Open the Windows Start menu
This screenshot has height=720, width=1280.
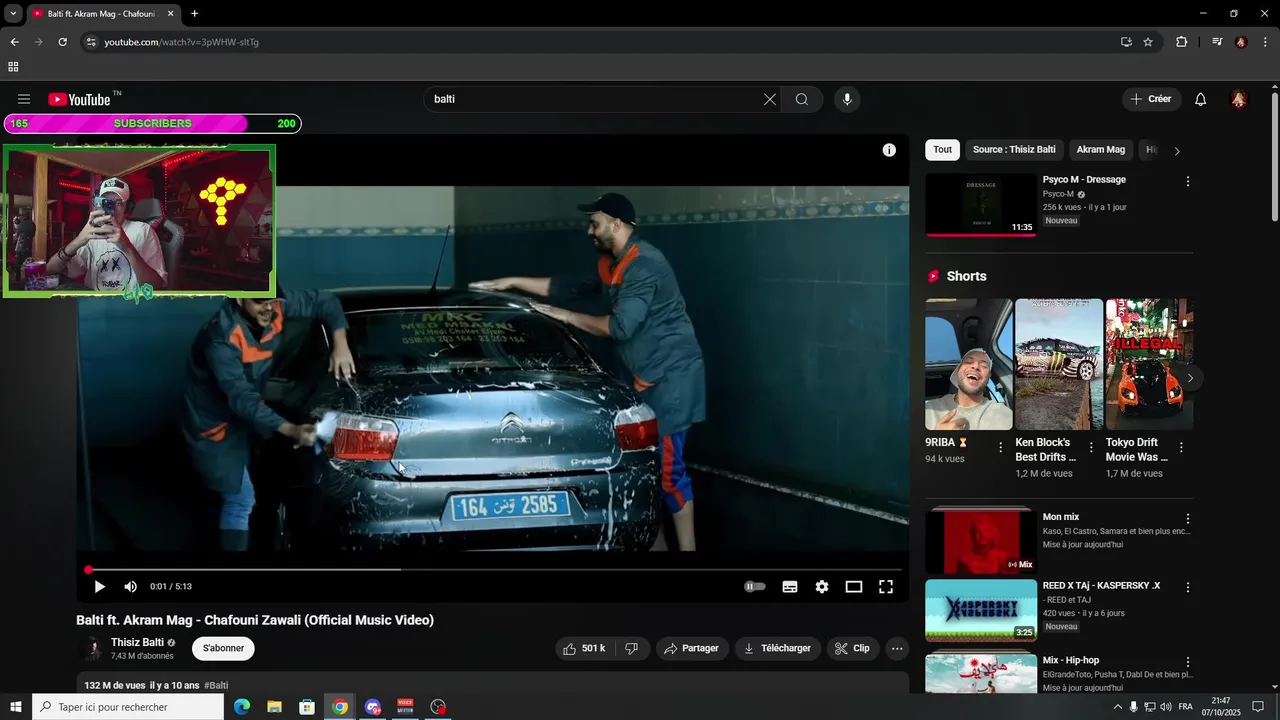[16, 707]
